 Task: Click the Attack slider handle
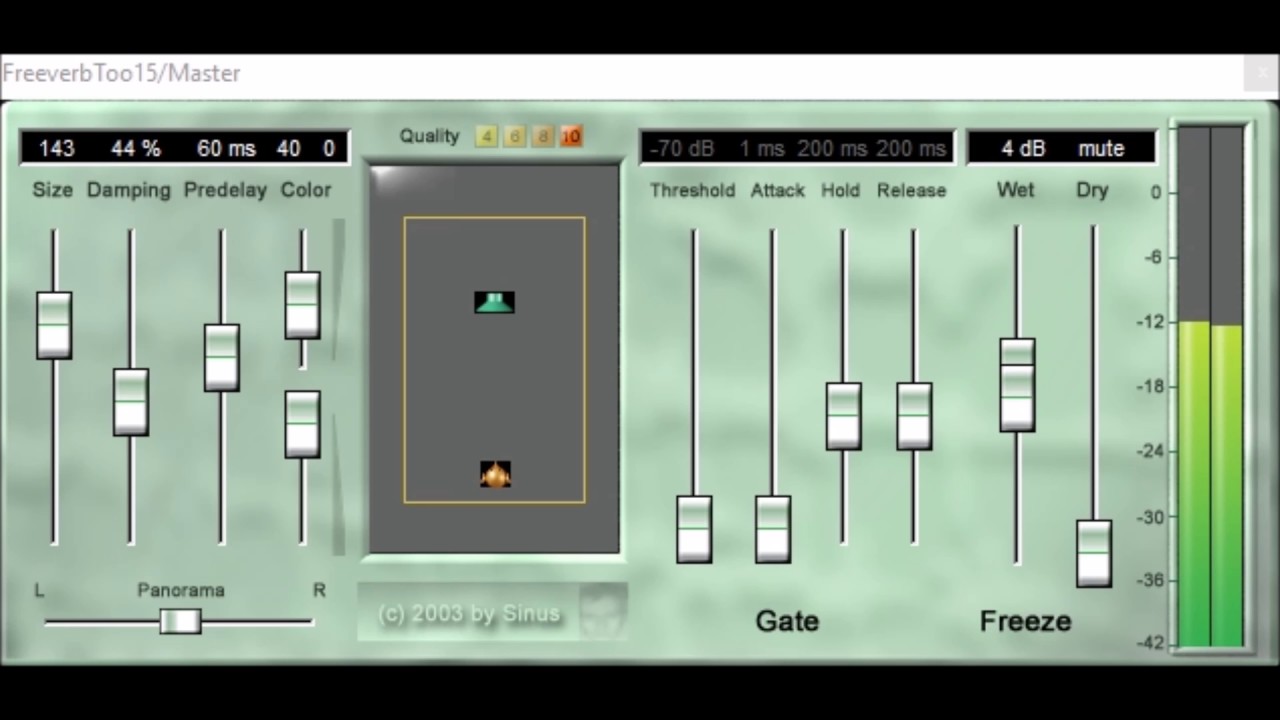[773, 529]
